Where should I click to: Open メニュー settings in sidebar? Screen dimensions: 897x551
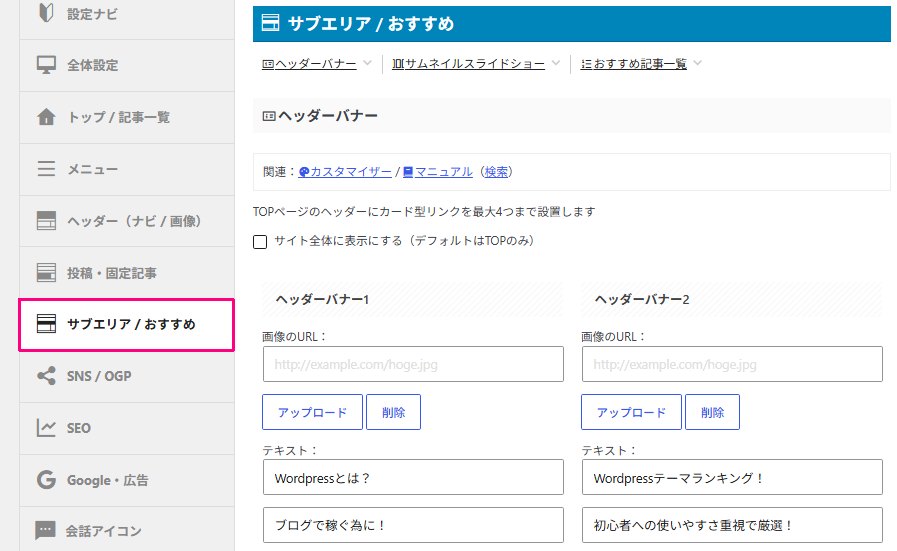(127, 169)
